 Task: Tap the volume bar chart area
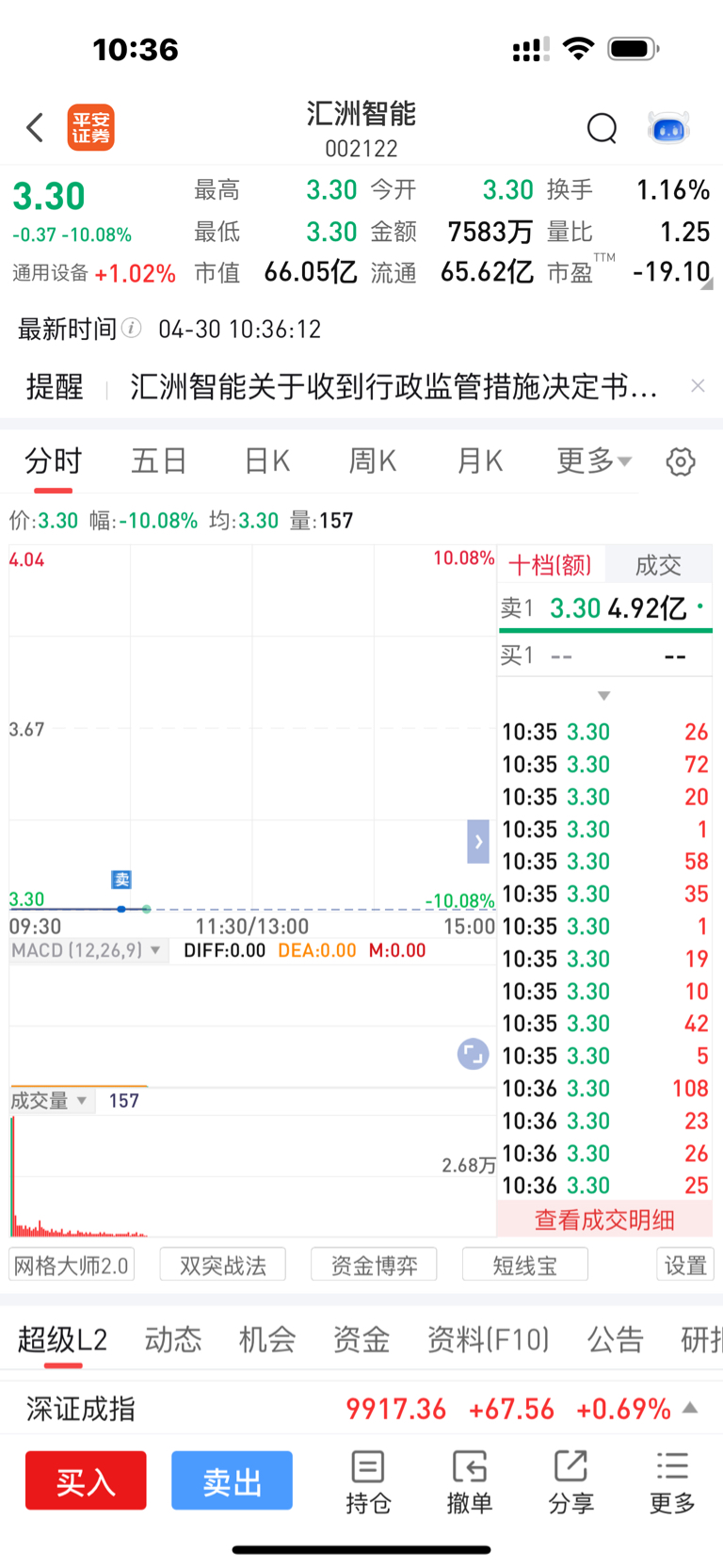click(x=252, y=1175)
